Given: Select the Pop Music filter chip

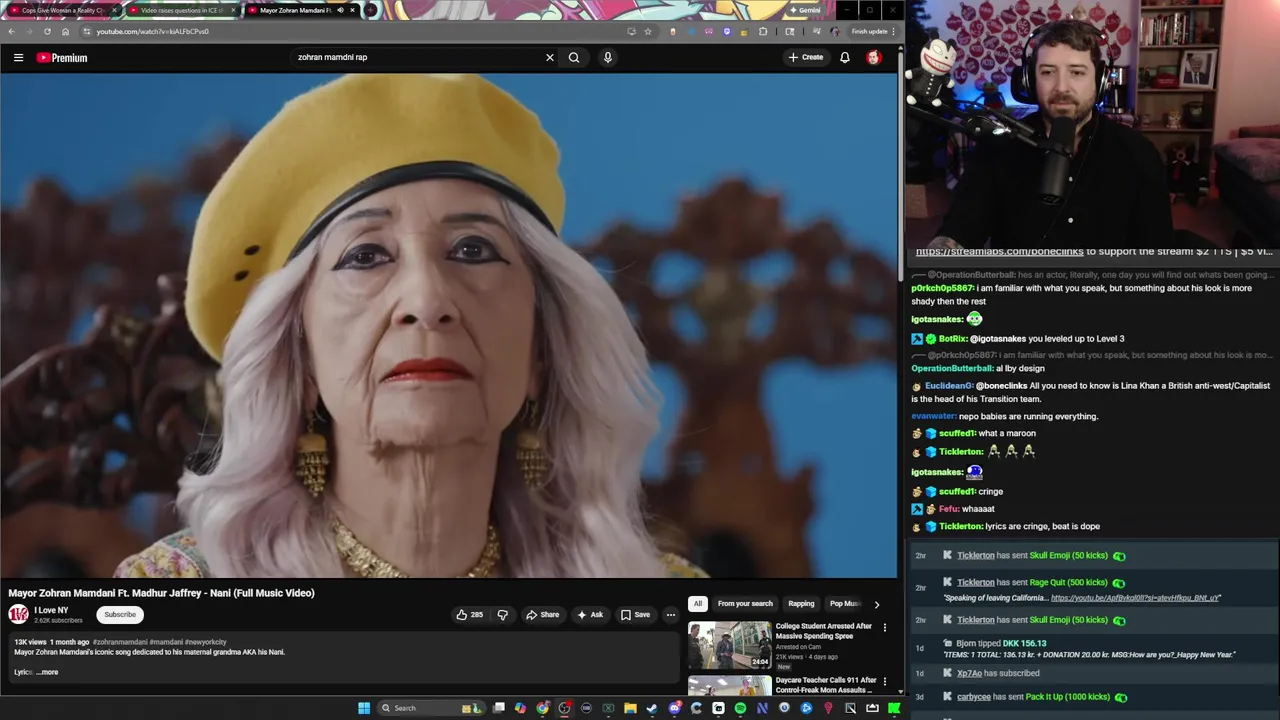Looking at the screenshot, I should (845, 604).
